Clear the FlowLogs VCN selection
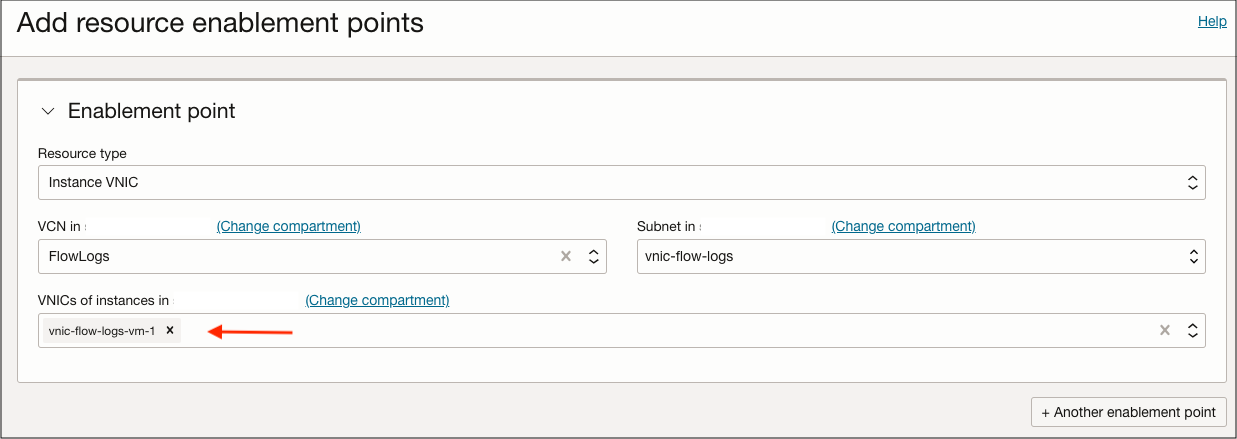This screenshot has height=439, width=1237. point(566,256)
